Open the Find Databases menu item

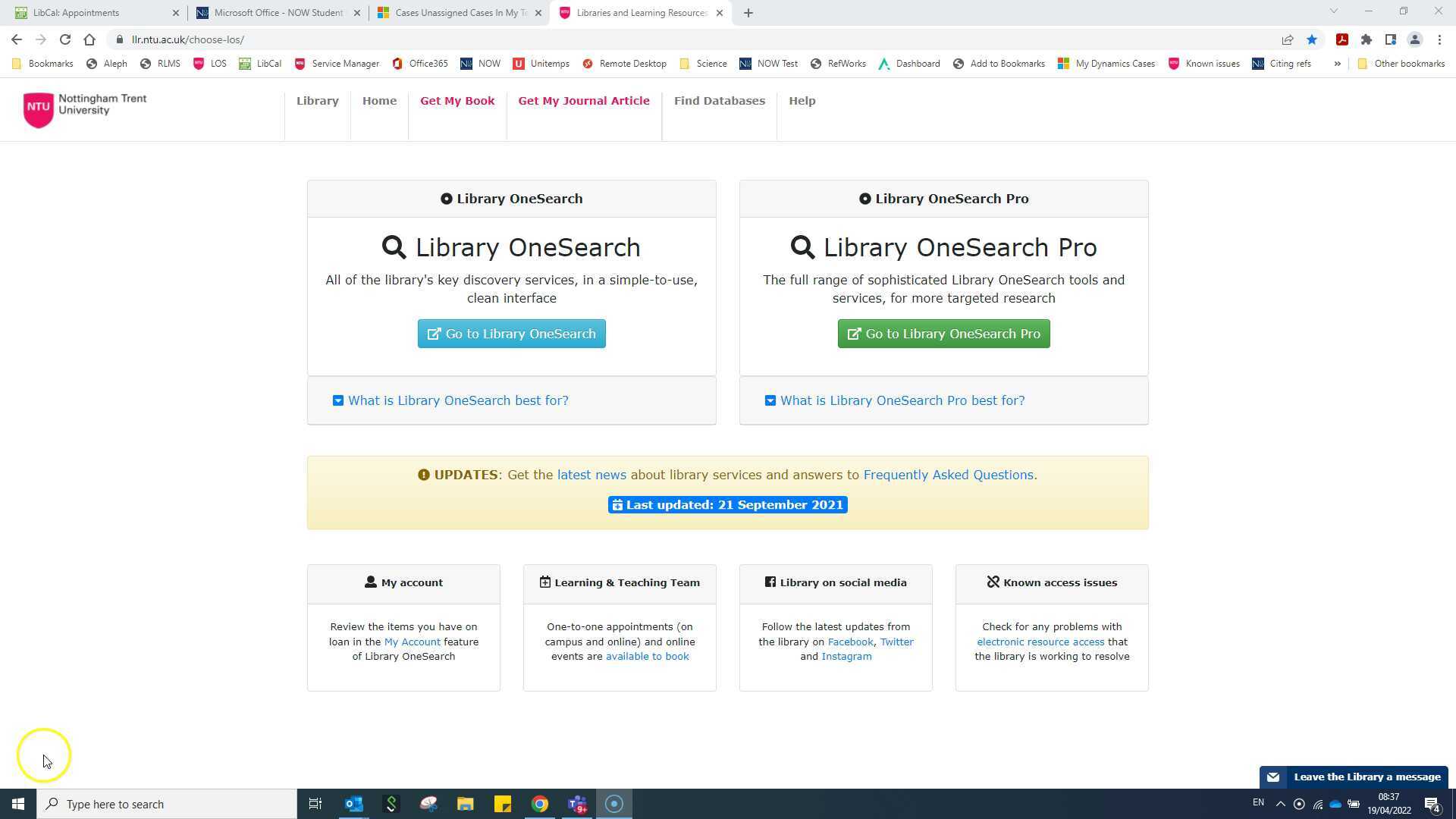[719, 101]
